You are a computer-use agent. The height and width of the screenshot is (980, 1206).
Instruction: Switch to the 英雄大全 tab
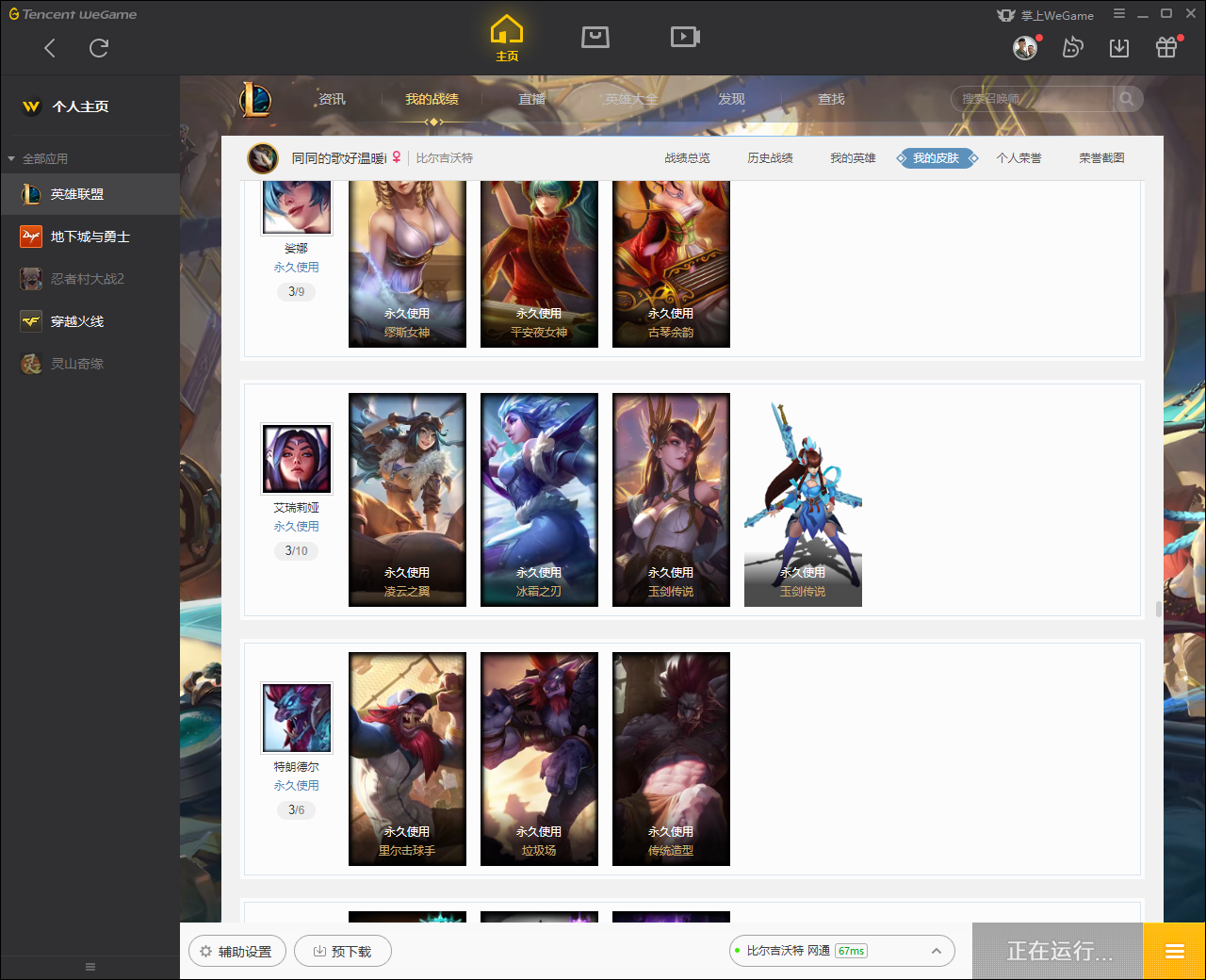pyautogui.click(x=631, y=99)
